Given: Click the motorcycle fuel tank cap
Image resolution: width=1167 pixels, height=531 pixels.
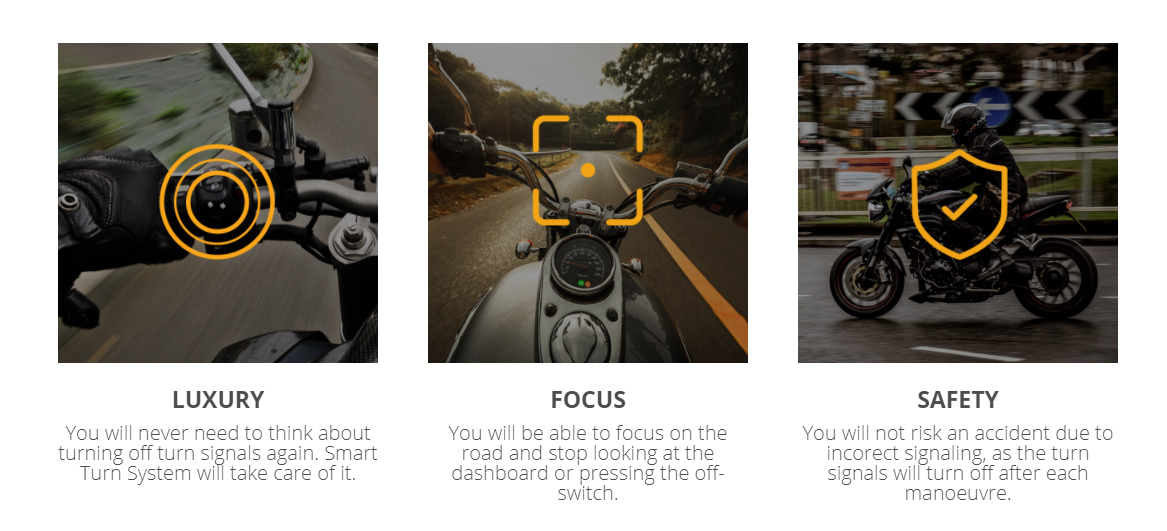Looking at the screenshot, I should [581, 335].
